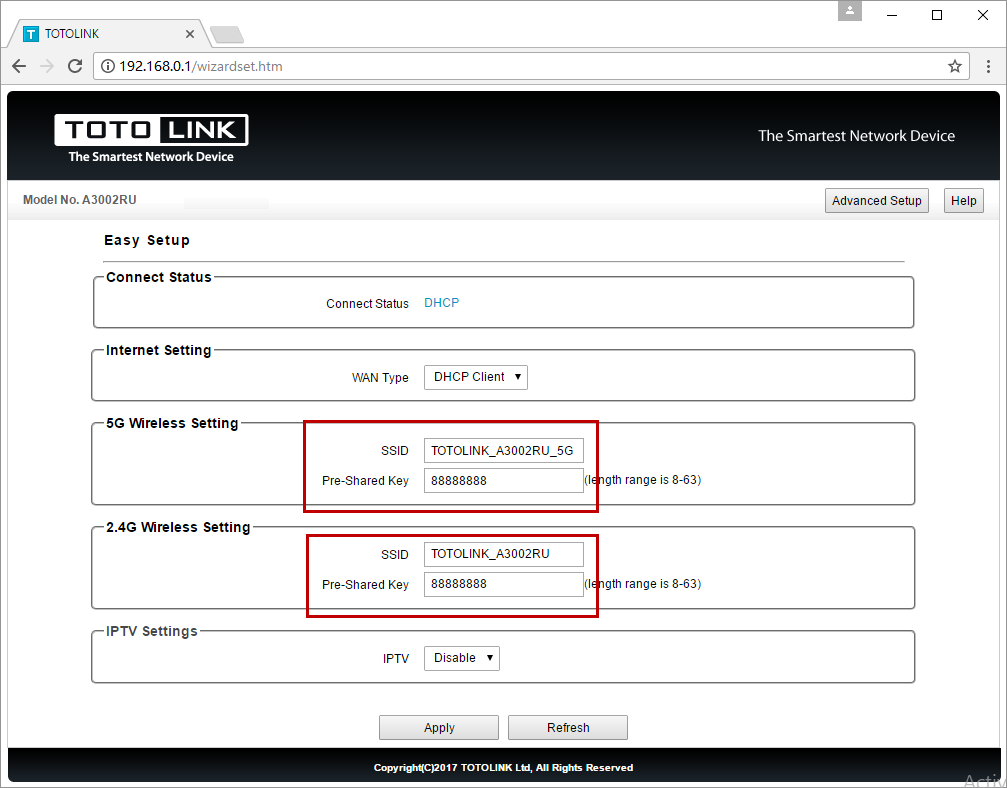Bookmark this page with the star icon

tap(955, 66)
